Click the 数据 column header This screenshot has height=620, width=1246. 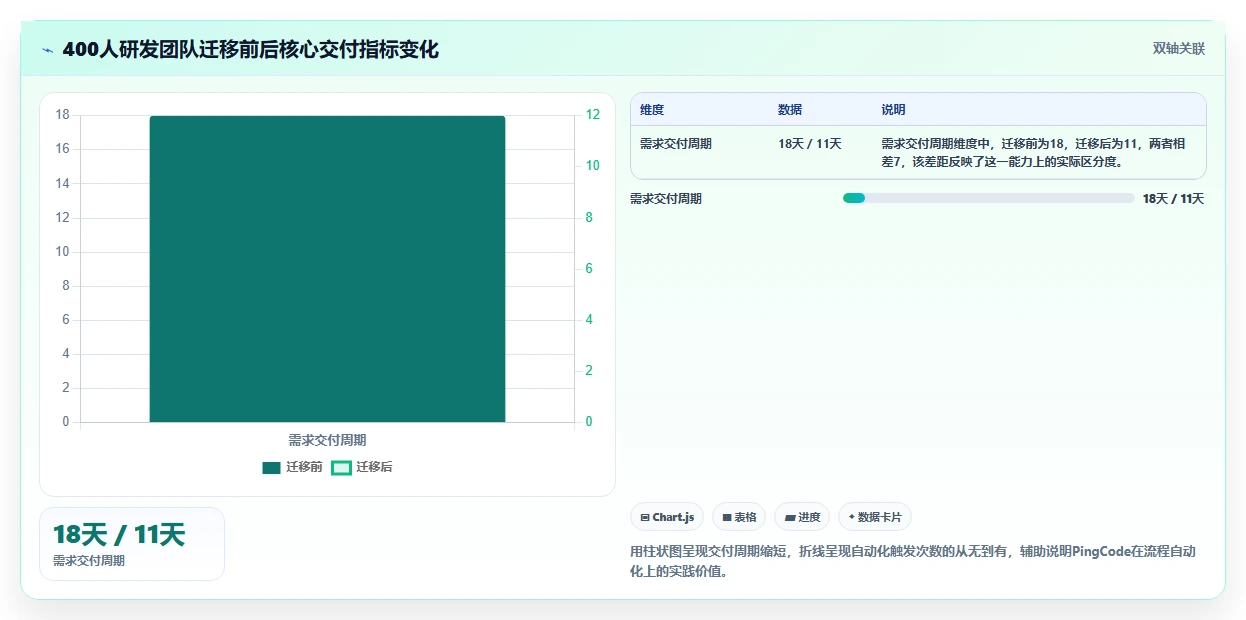pyautogui.click(x=790, y=110)
